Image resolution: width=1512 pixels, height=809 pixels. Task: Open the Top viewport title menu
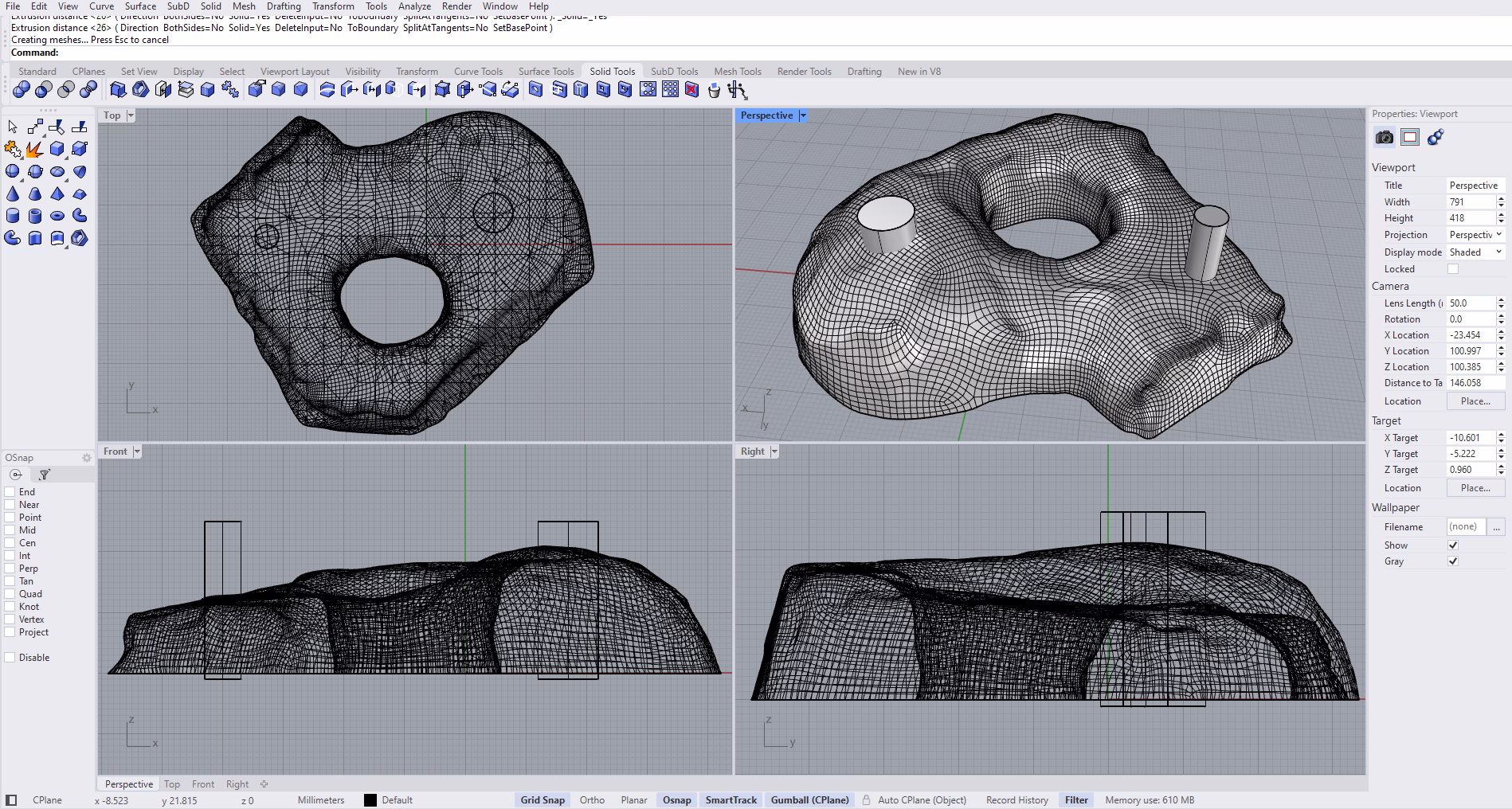129,115
